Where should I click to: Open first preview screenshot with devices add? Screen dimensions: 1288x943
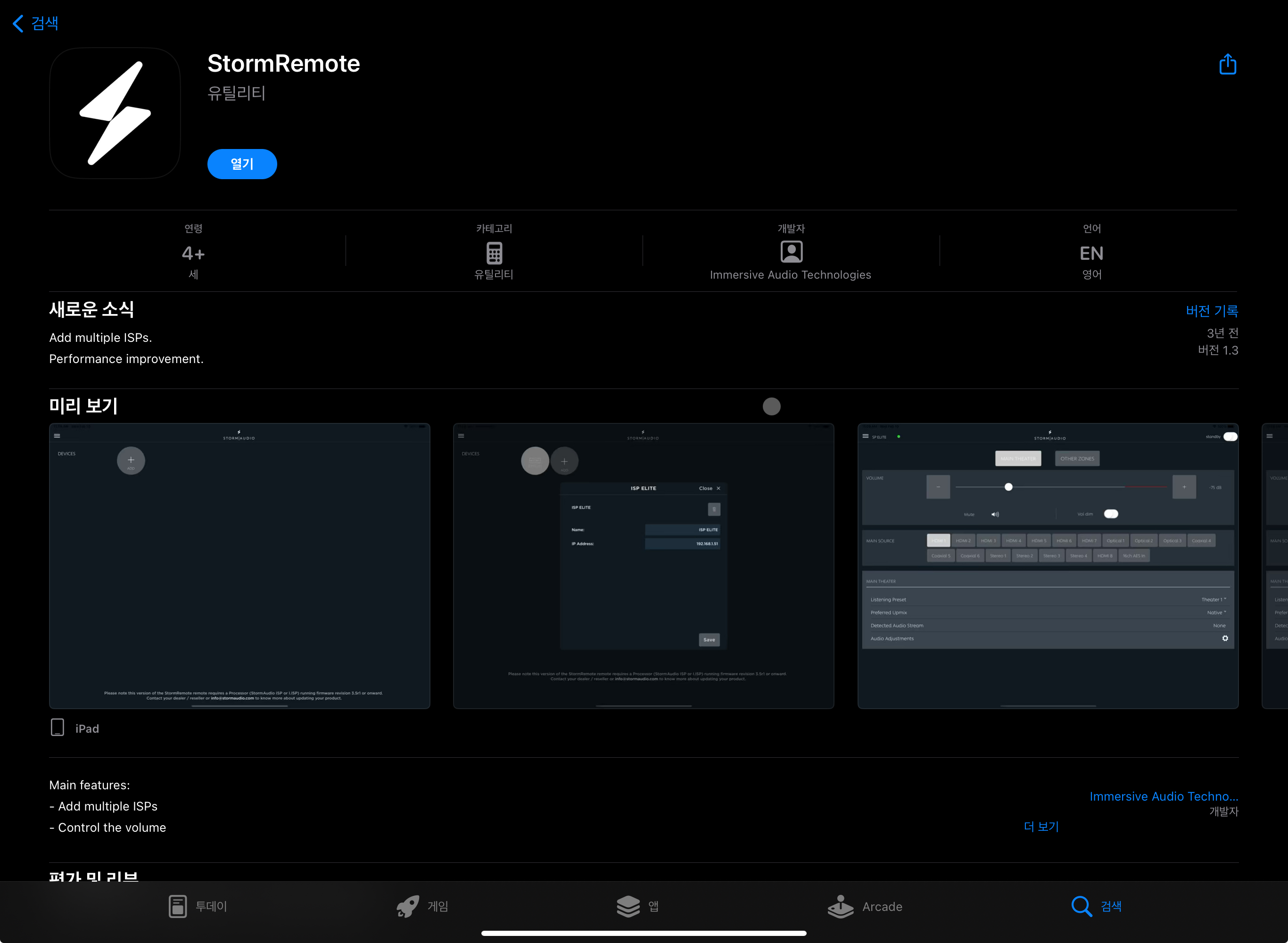coord(239,566)
